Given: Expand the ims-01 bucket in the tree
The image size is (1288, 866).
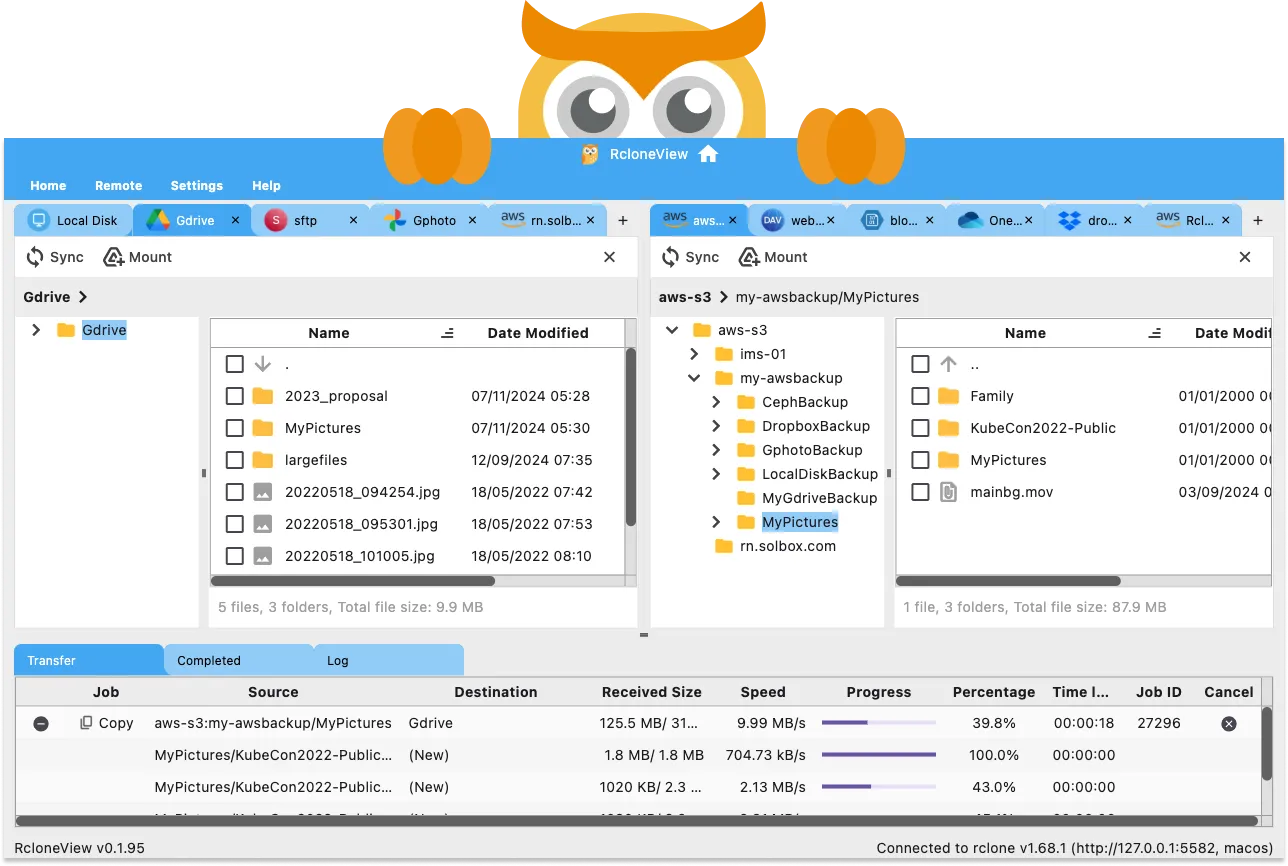Looking at the screenshot, I should click(x=694, y=354).
